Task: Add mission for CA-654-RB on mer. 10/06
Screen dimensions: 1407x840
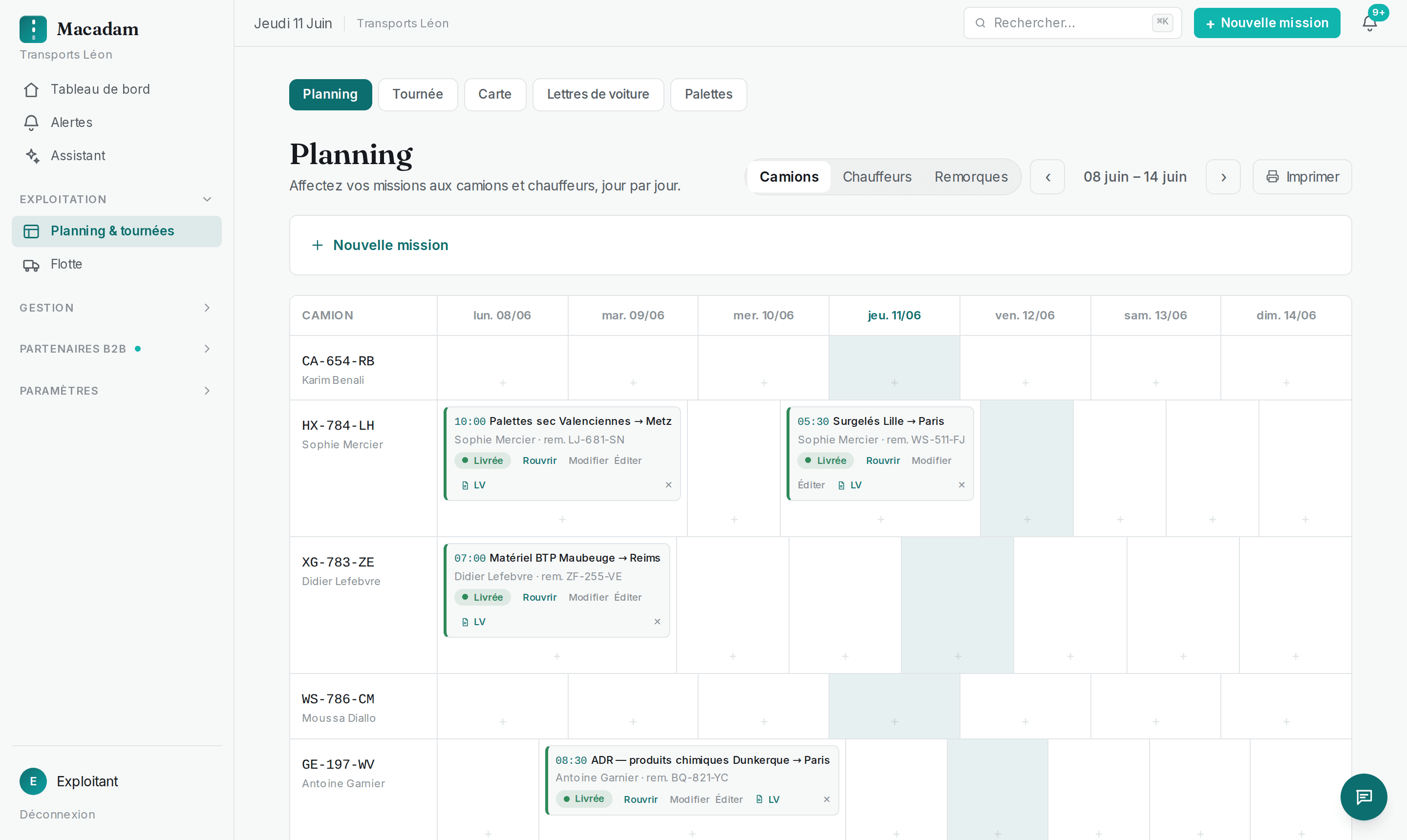Action: tap(765, 383)
